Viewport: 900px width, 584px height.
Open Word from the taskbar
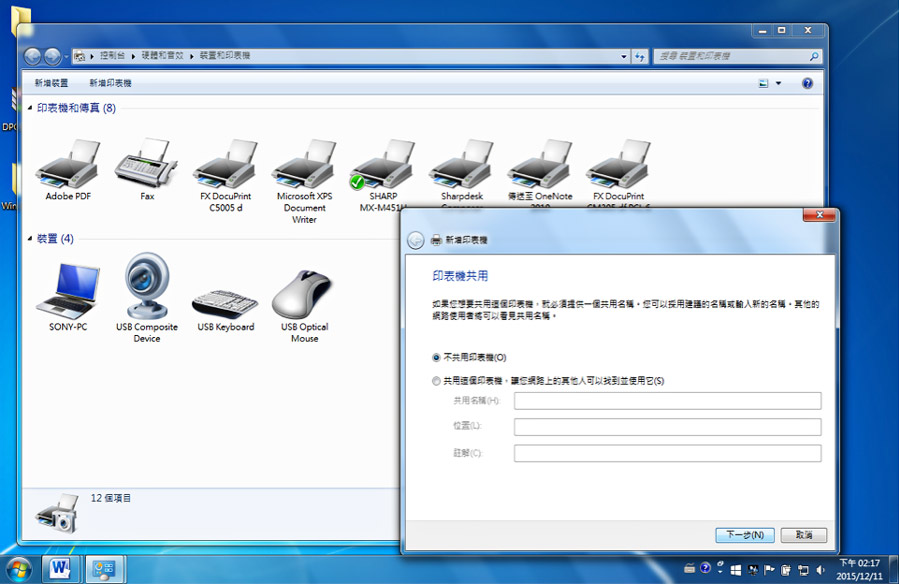[x=60, y=569]
